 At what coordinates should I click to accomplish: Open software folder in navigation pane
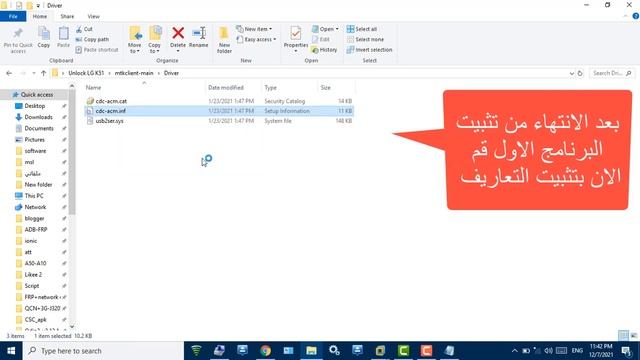coord(35,151)
